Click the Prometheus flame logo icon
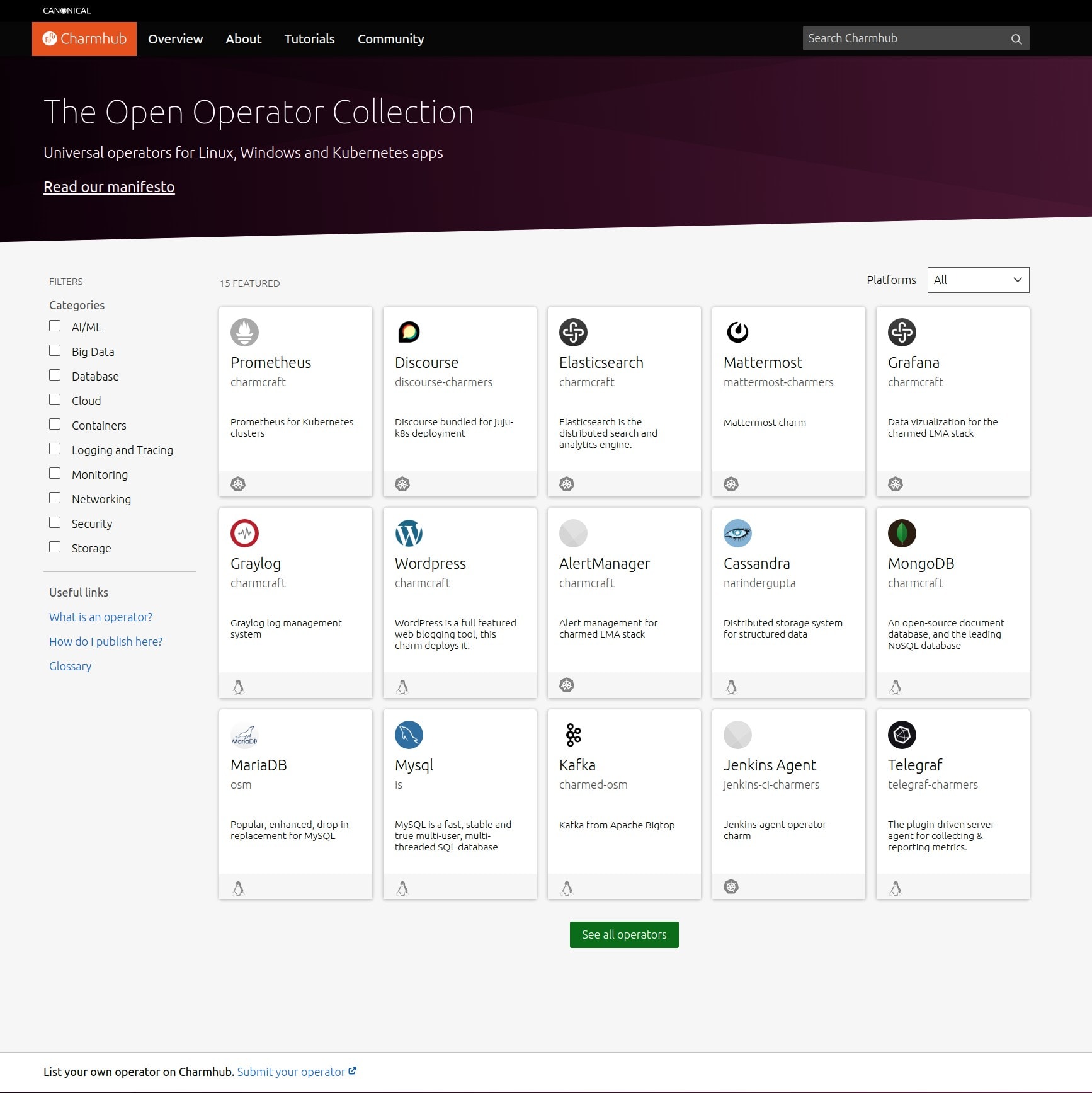1092x1093 pixels. (x=244, y=332)
